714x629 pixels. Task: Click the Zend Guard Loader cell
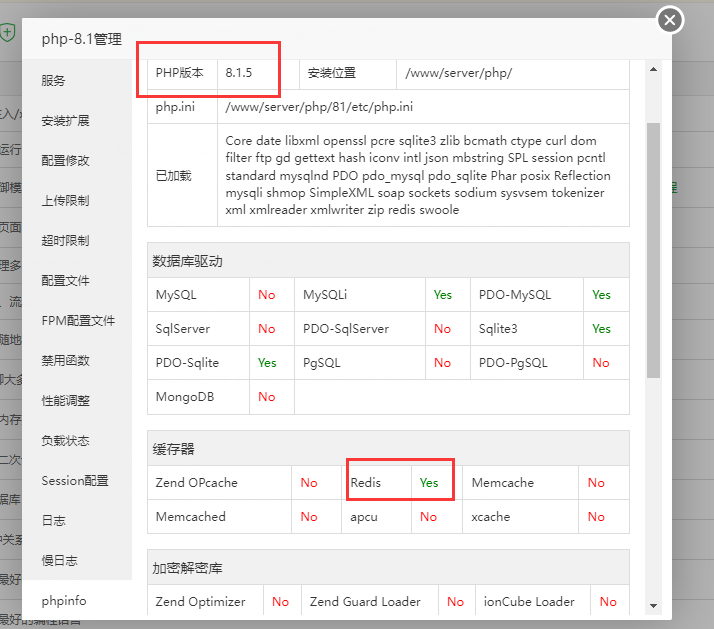tap(370, 601)
